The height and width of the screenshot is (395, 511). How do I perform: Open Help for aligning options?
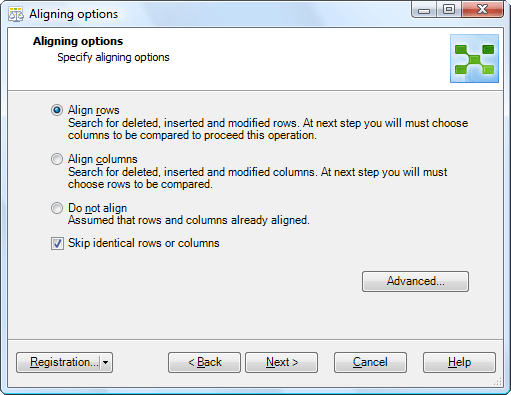point(459,362)
